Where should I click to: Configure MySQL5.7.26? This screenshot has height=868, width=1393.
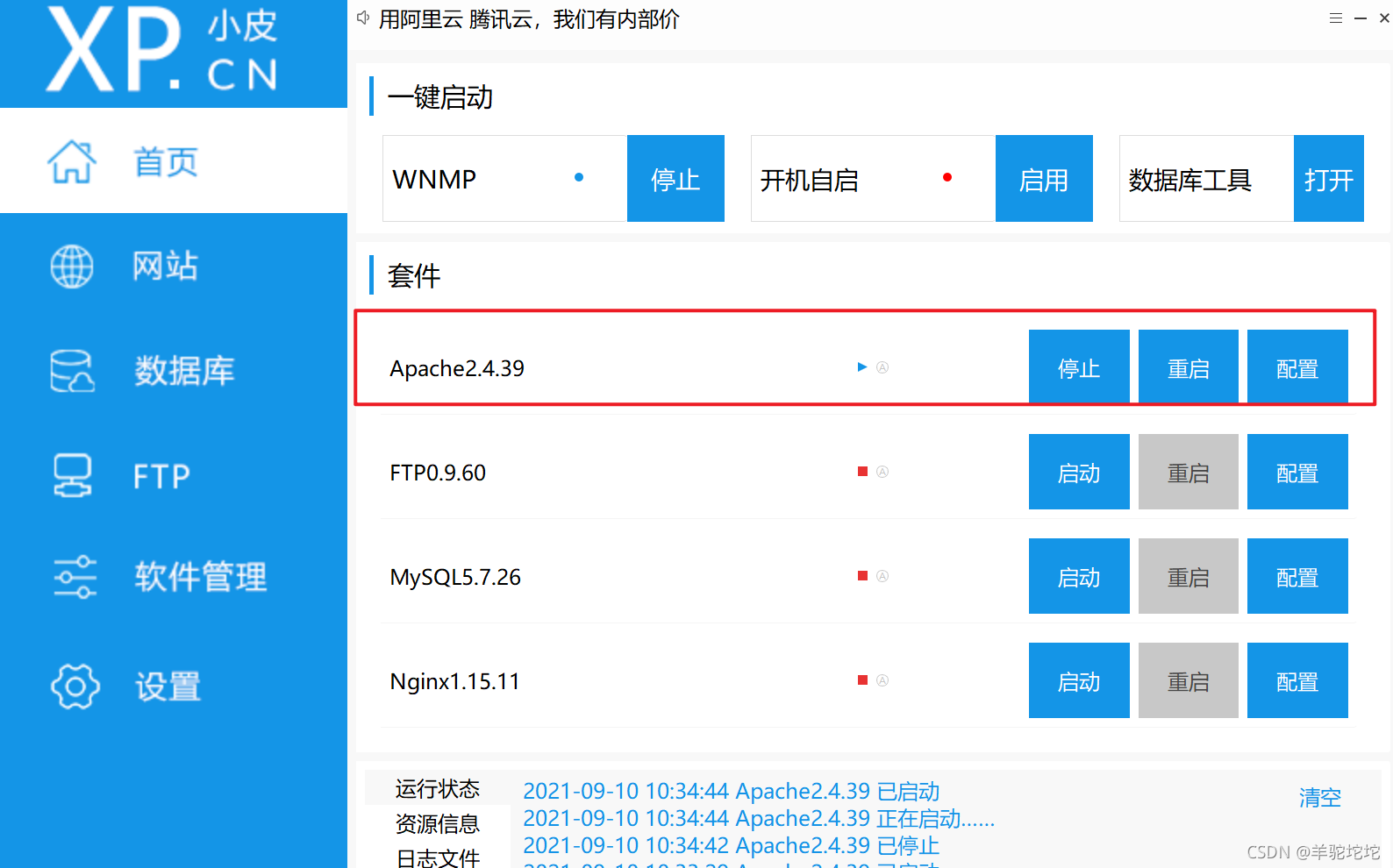click(x=1297, y=576)
